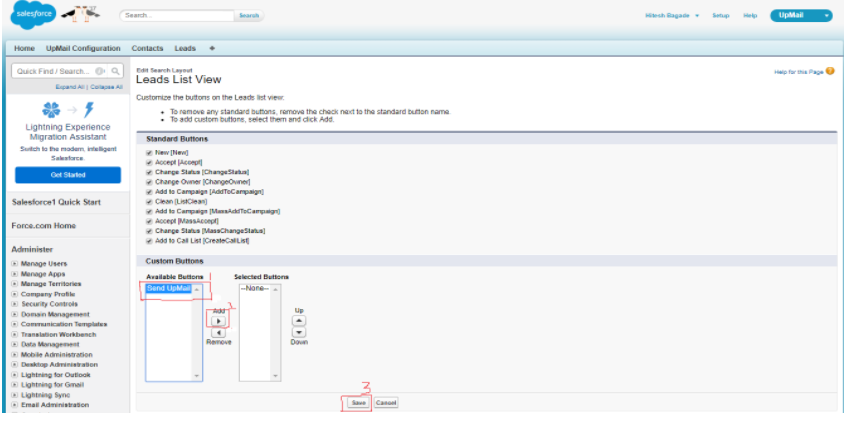This screenshot has height=426, width=844.
Task: Save the Leads list view layout
Action: coord(358,403)
